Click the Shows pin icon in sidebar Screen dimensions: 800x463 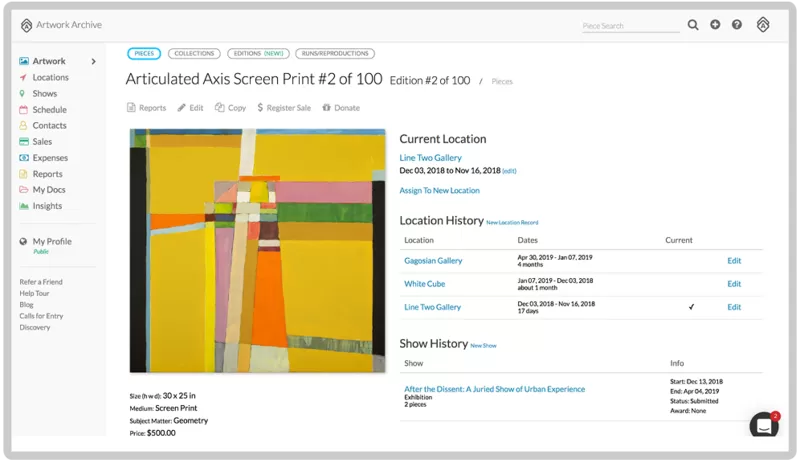pyautogui.click(x=22, y=93)
